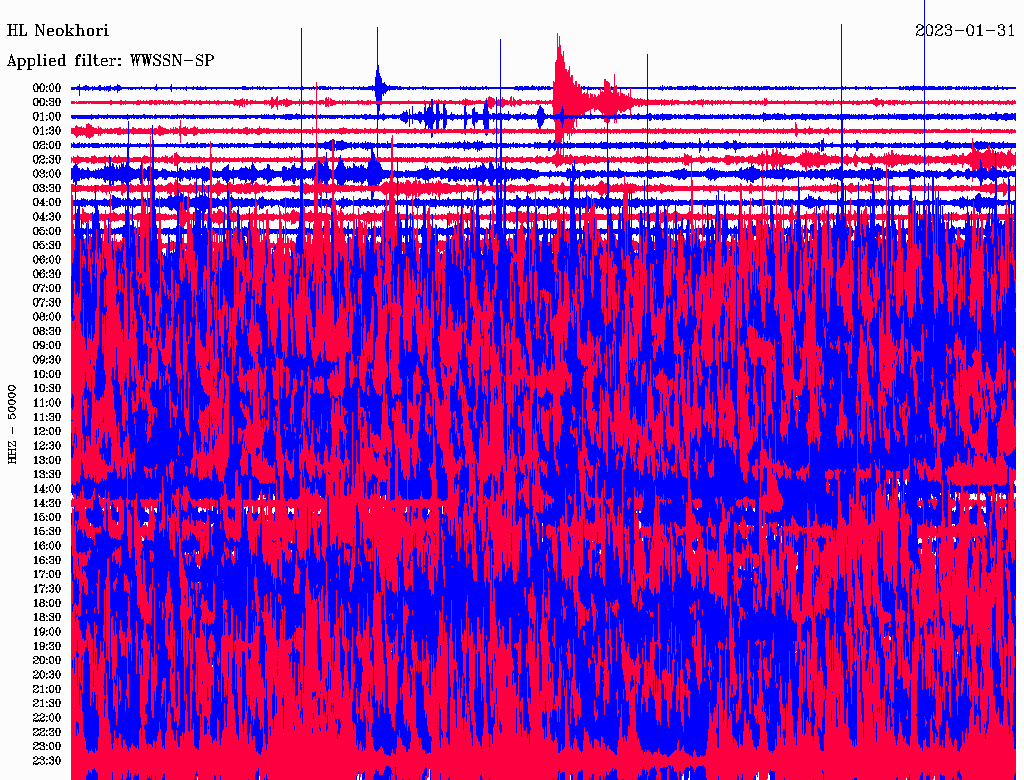Click the '19:30' time label
The width and height of the screenshot is (1024, 780).
click(x=47, y=646)
